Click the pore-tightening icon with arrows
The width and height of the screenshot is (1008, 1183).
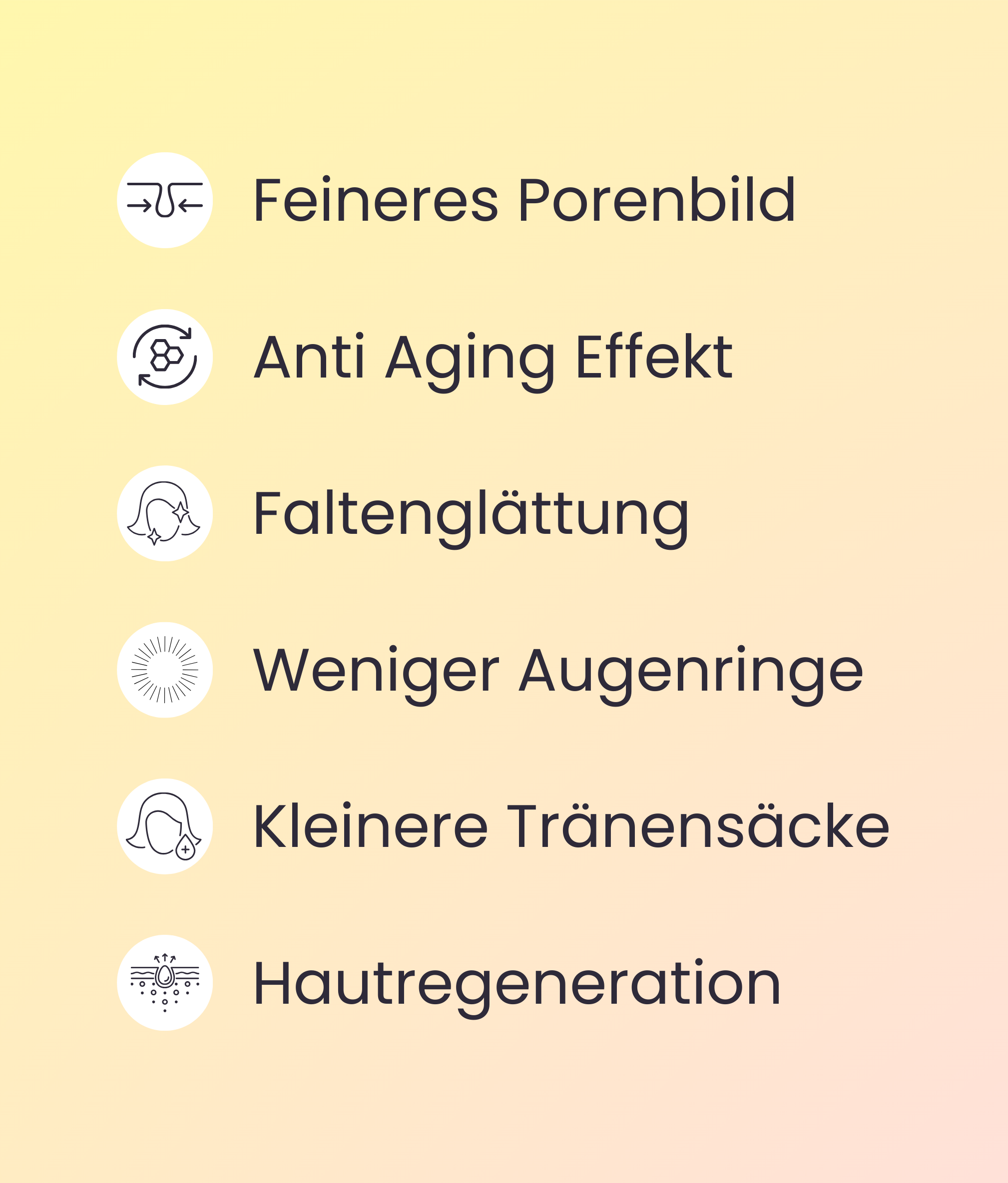[164, 200]
